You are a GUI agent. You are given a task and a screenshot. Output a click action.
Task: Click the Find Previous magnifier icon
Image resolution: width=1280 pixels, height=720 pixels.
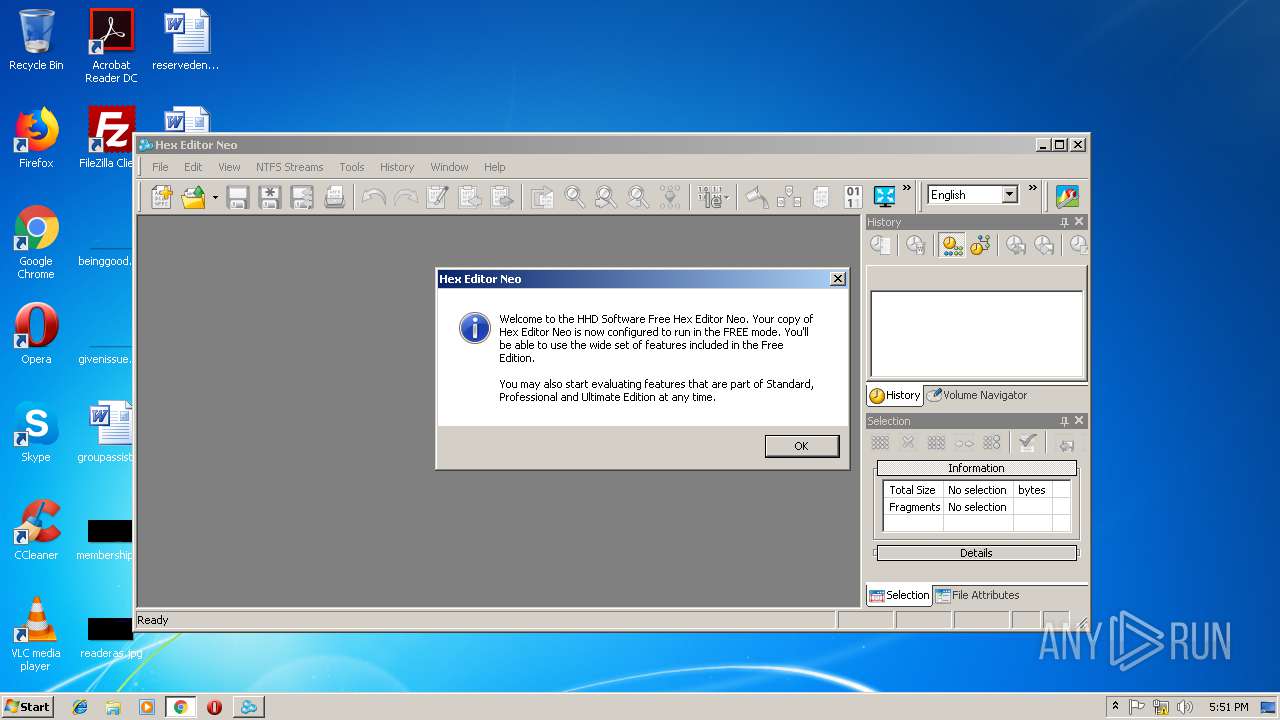click(x=638, y=197)
